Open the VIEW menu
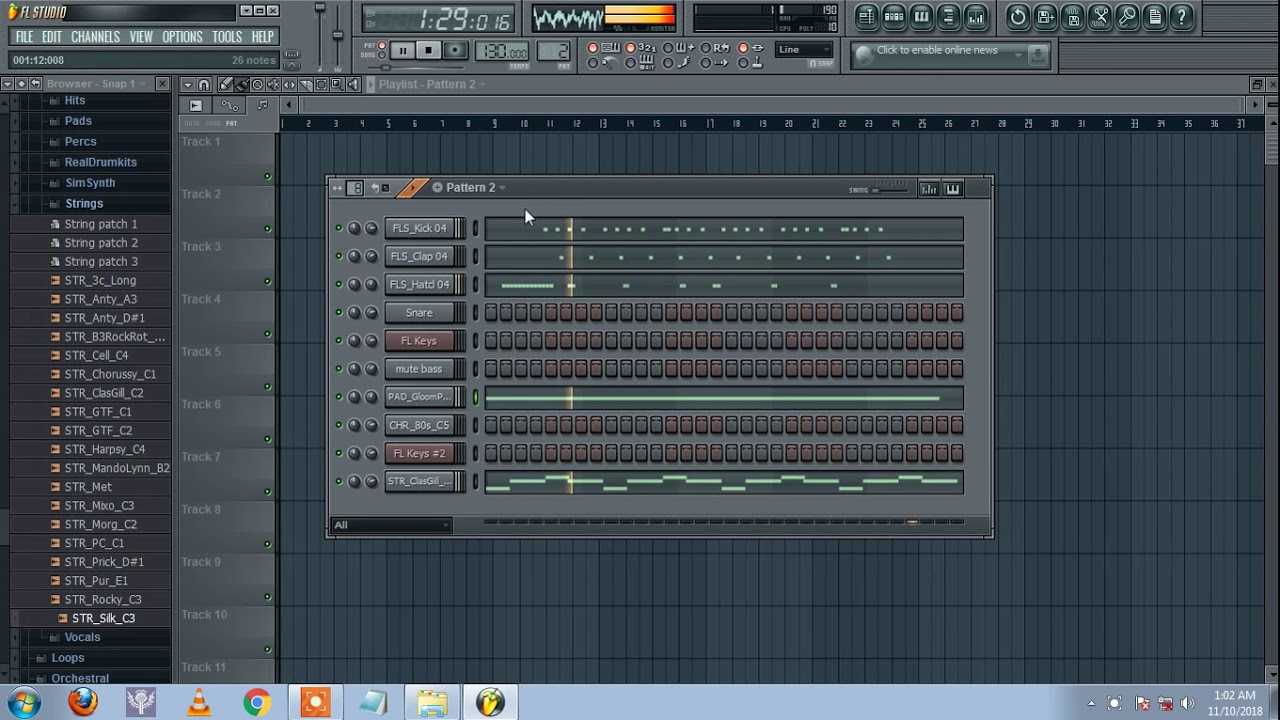This screenshot has height=720, width=1280. point(141,37)
